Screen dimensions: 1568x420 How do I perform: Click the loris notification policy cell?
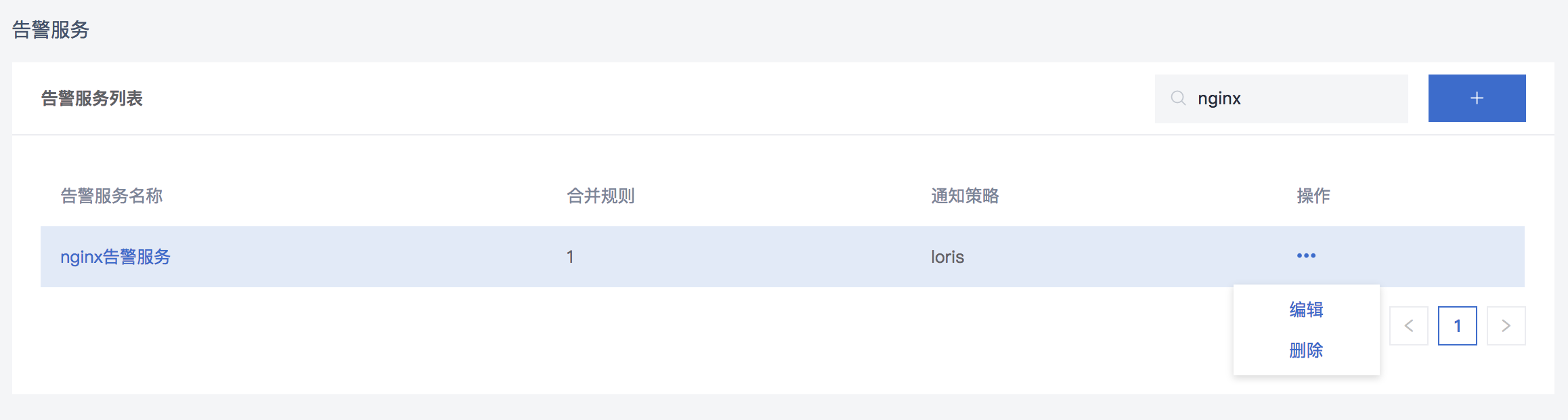coord(947,257)
